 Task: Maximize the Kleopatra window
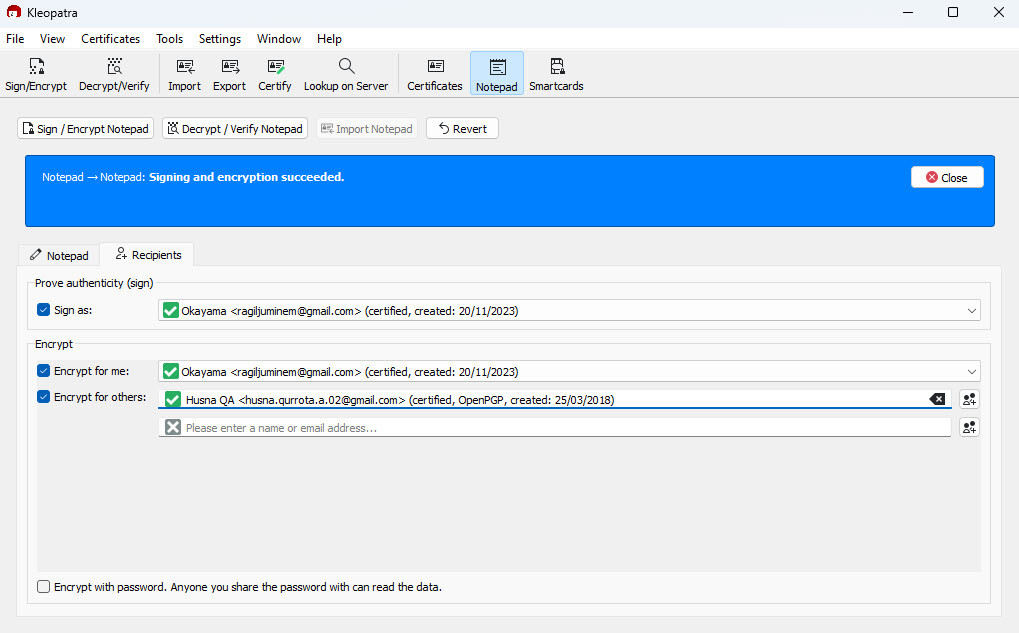click(x=953, y=12)
